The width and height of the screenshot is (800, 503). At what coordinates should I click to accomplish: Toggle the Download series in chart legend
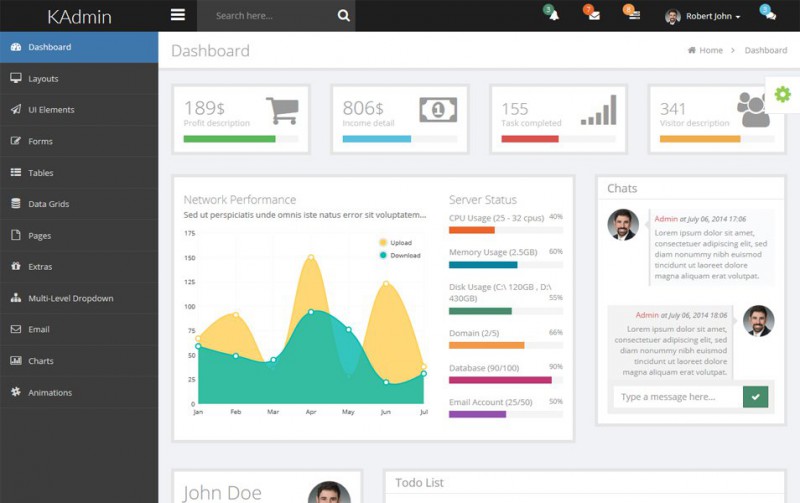(399, 255)
